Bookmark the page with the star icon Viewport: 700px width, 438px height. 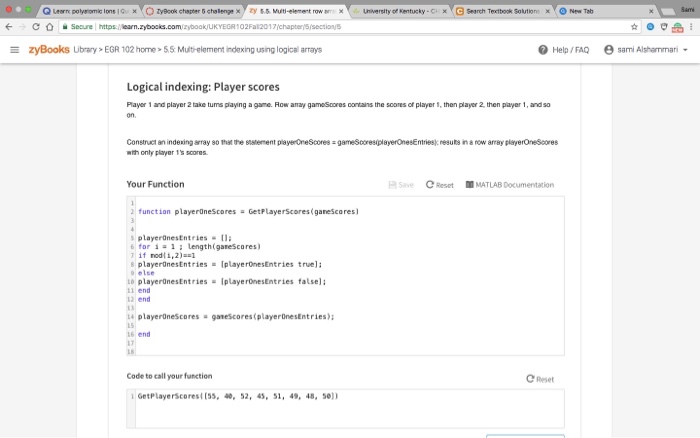point(634,27)
